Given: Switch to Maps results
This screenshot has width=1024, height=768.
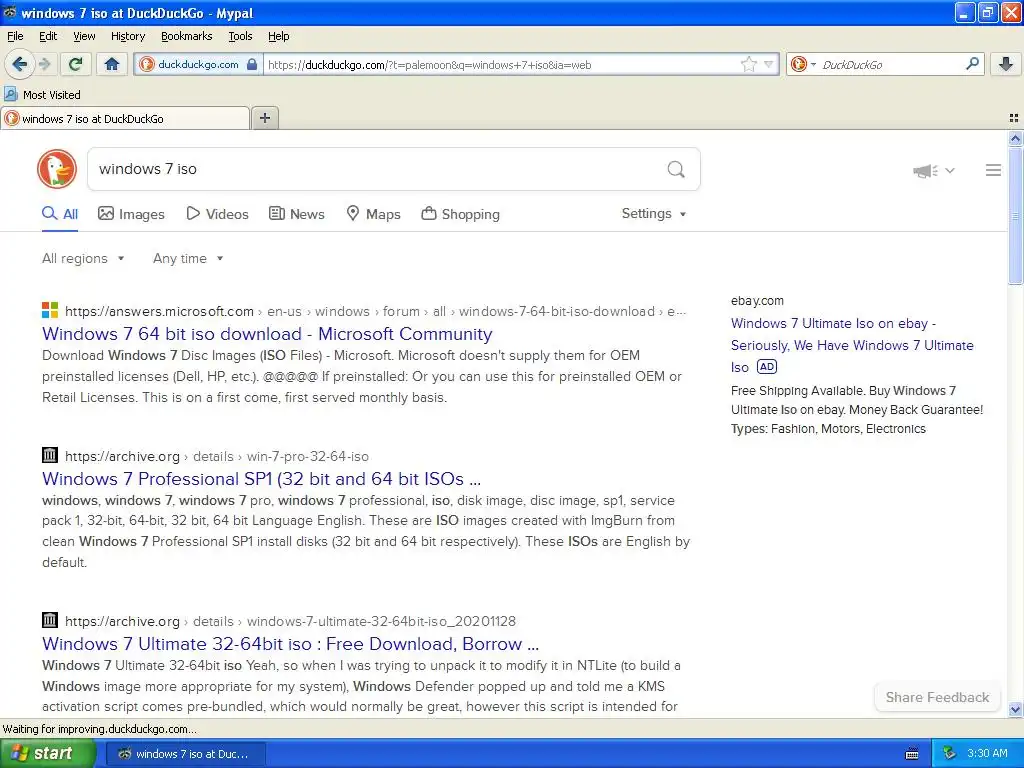Looking at the screenshot, I should click(373, 214).
